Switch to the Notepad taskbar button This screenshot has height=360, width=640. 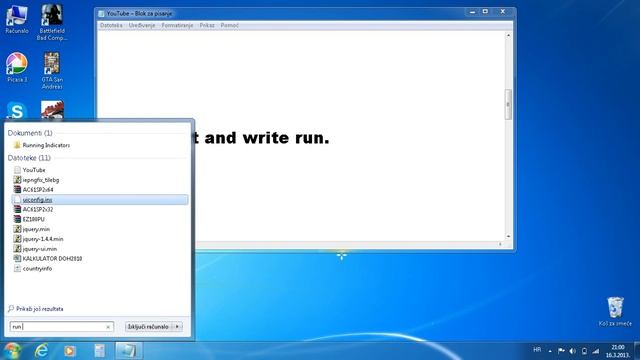tap(129, 351)
